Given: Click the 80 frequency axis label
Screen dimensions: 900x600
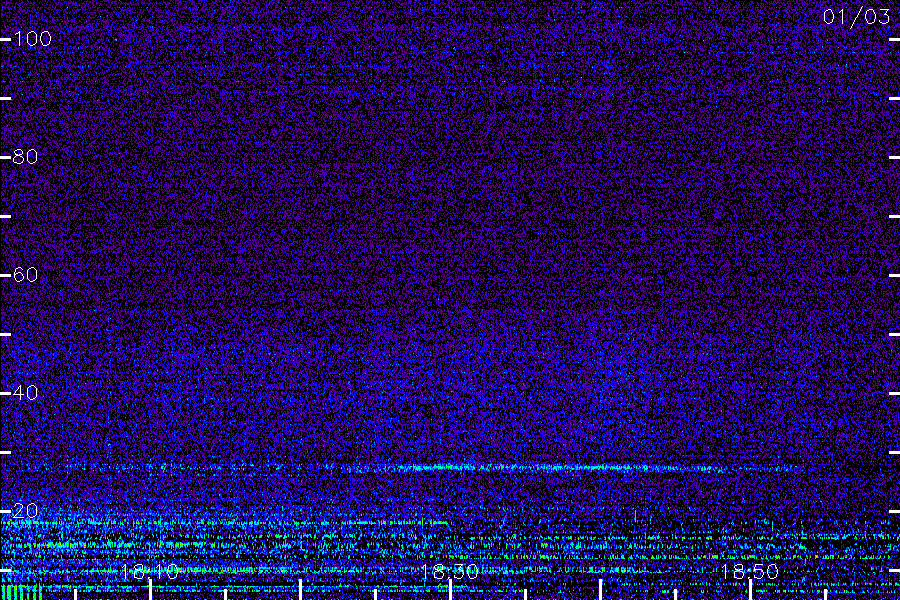Looking at the screenshot, I should pos(25,157).
